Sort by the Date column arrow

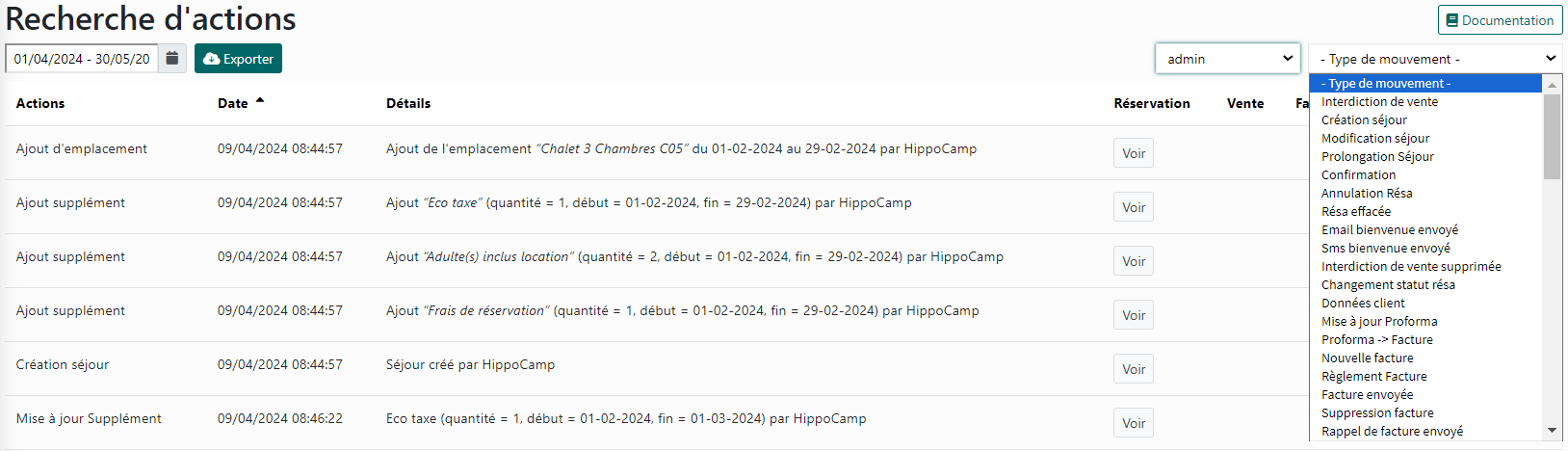260,101
